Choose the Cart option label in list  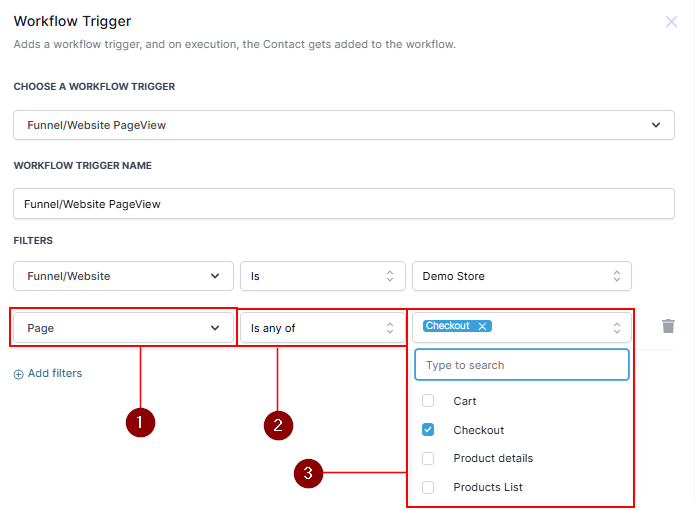pyautogui.click(x=465, y=401)
